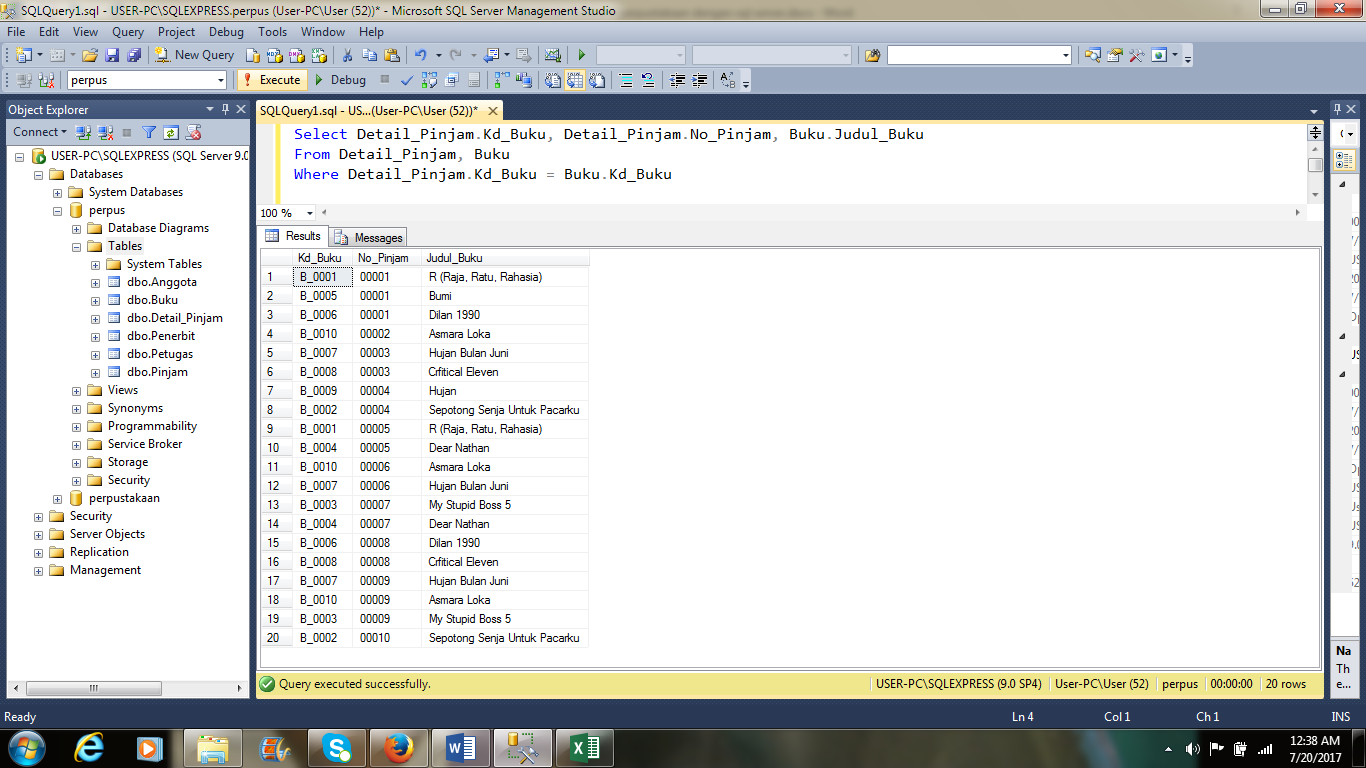Click the Filter icon in Object Explorer toolbar
Image resolution: width=1366 pixels, height=768 pixels.
pos(150,132)
